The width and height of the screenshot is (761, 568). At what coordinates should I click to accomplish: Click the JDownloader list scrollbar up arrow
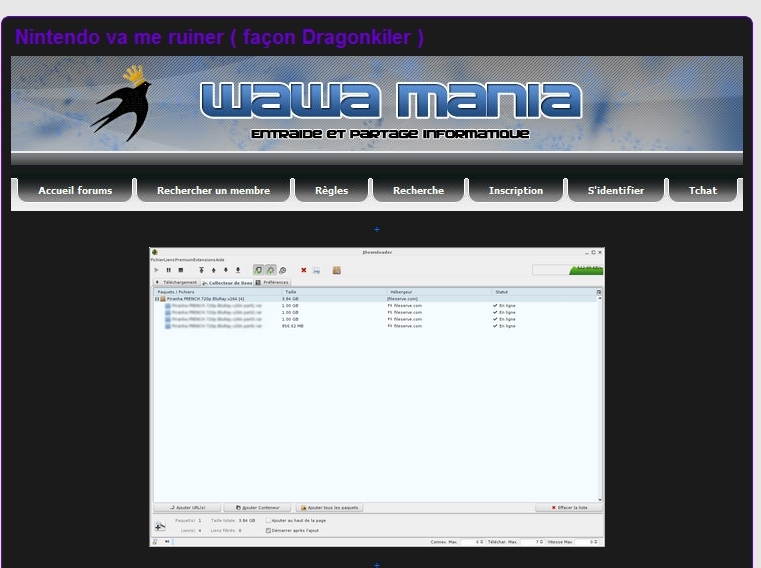(600, 299)
